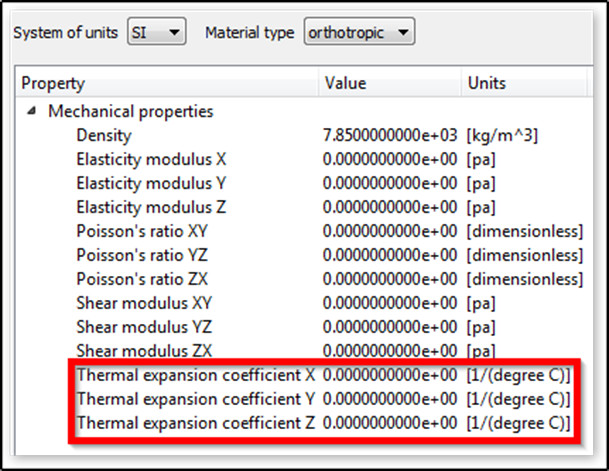Open the Material type dropdown
Screen dimensions: 609x471
pos(359,33)
